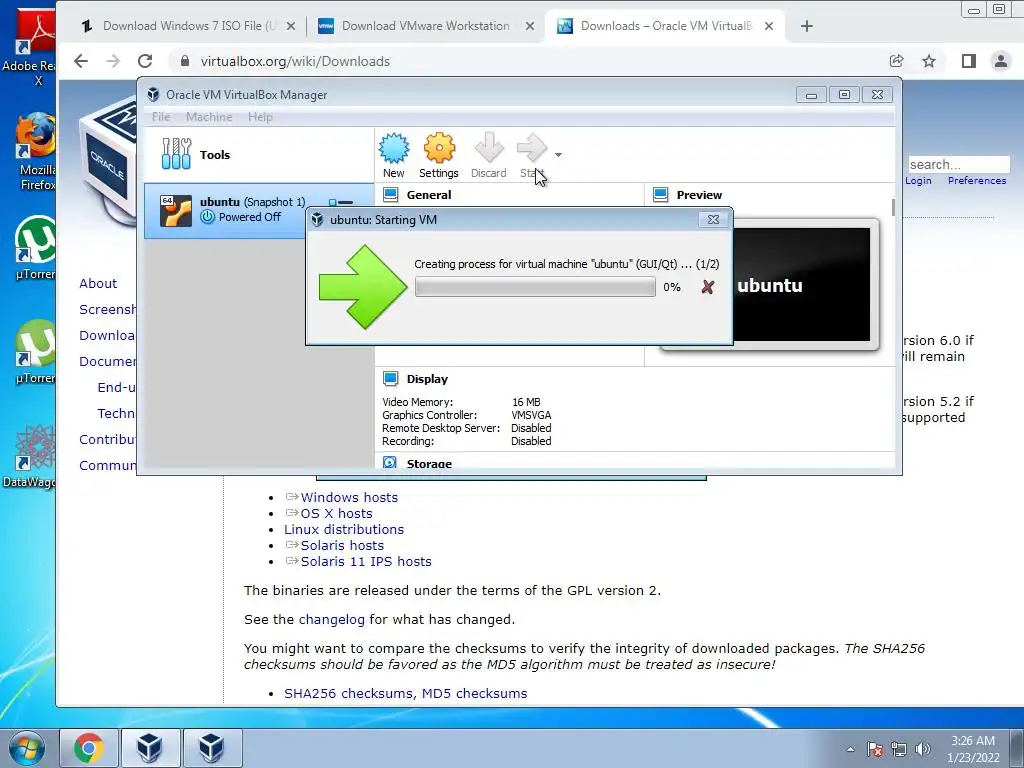Switch to Download Windows 7 ISO File tab
This screenshot has width=1024, height=768.
189,26
